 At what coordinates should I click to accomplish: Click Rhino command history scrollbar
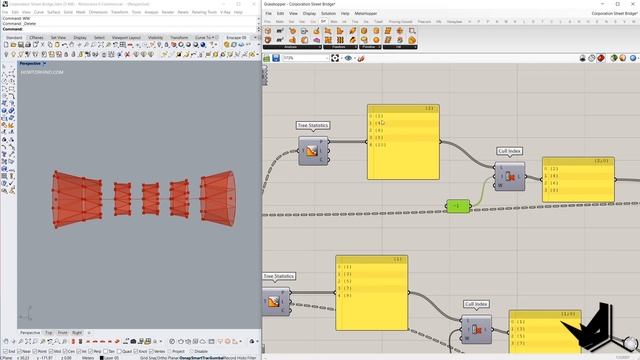tap(258, 21)
